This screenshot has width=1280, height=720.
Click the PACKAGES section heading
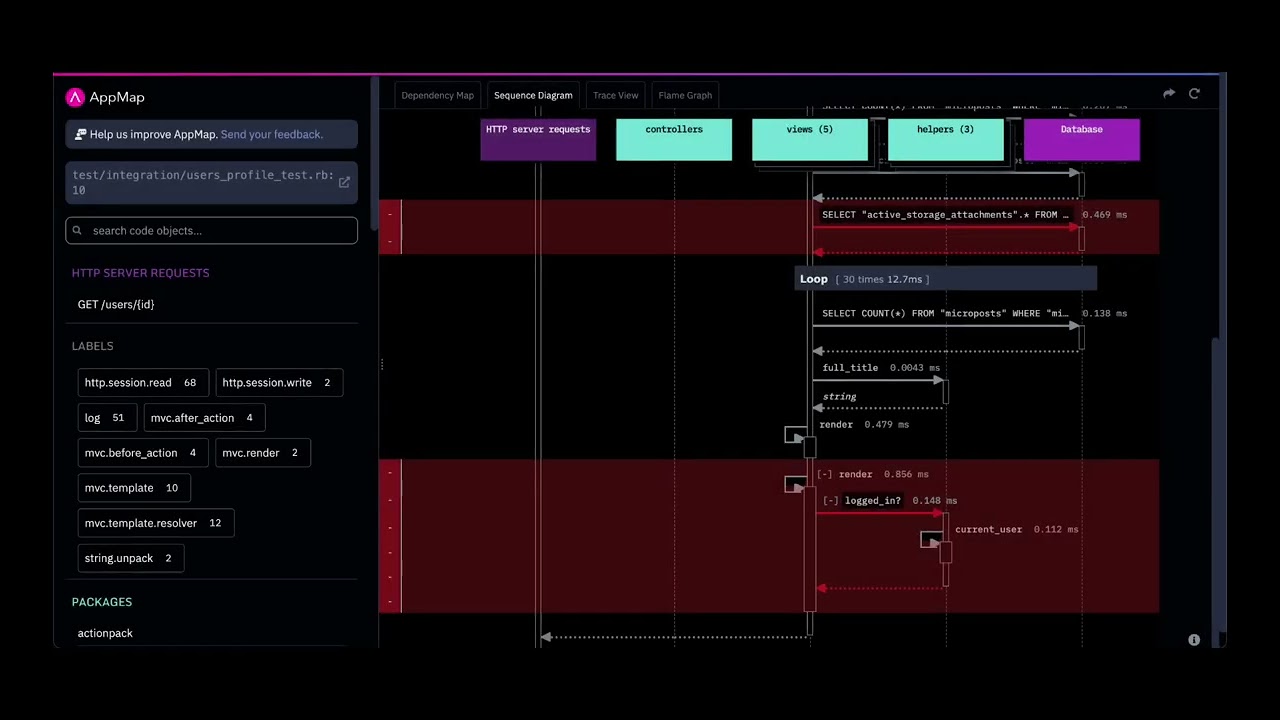102,602
